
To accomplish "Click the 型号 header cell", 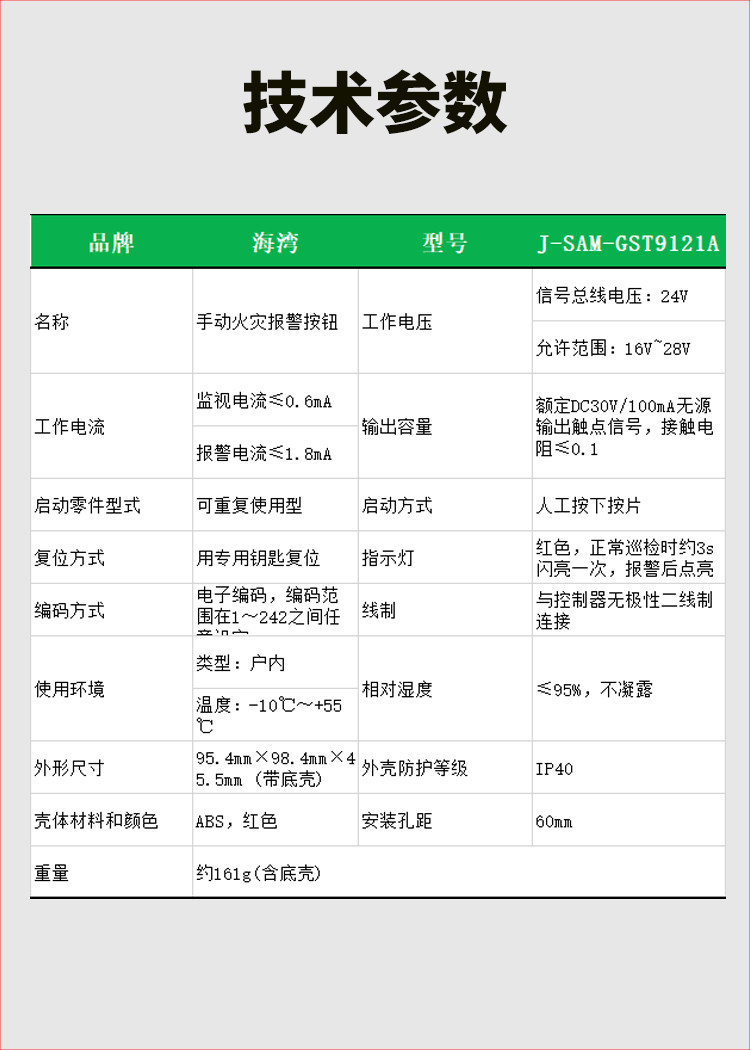I will point(445,242).
